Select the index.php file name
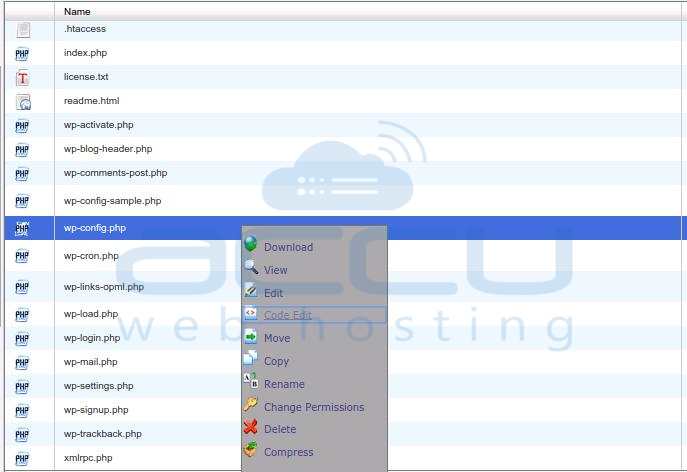This screenshot has width=687, height=472. tap(85, 53)
